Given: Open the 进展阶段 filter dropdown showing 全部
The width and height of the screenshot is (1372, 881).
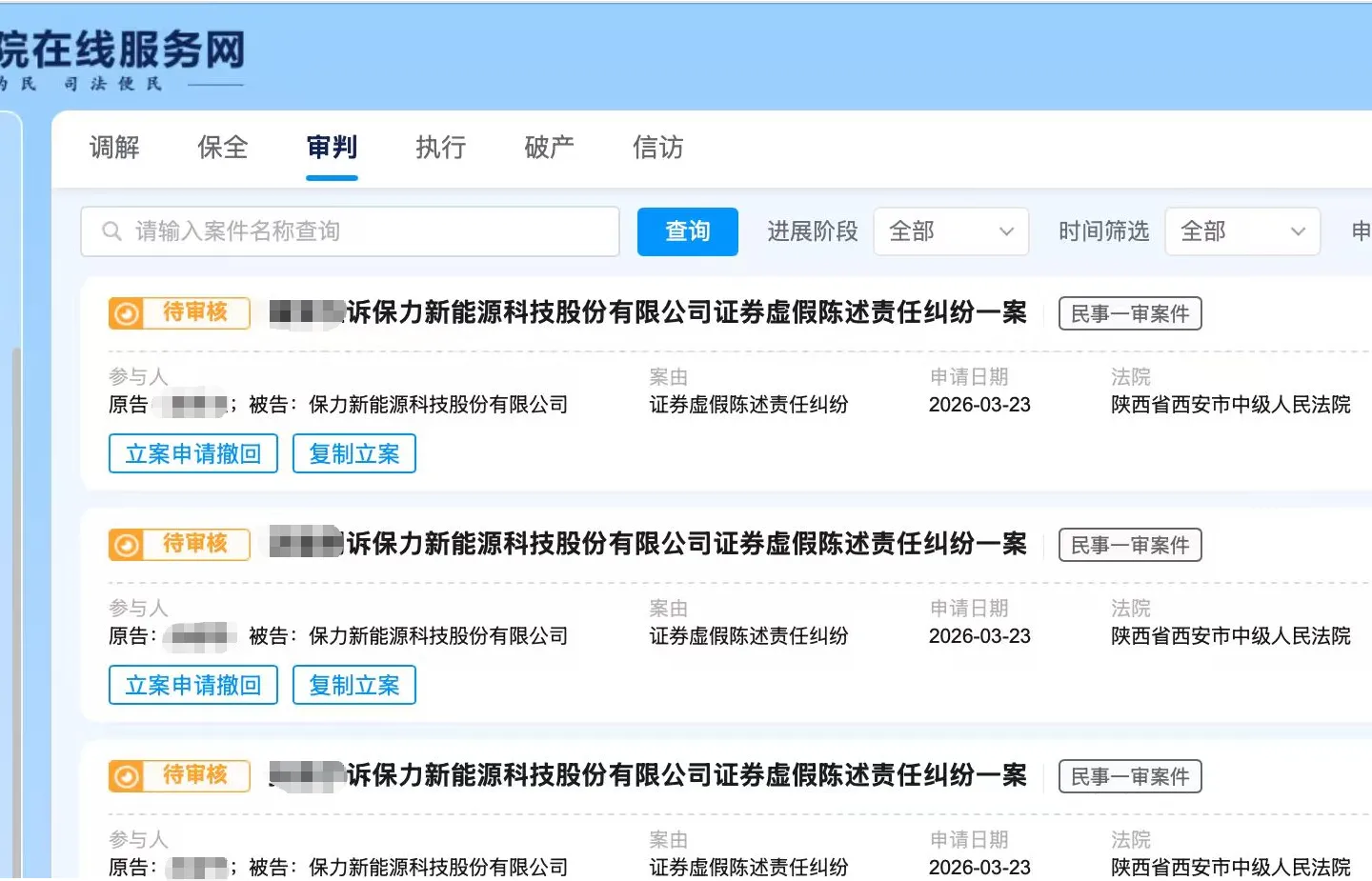Looking at the screenshot, I should coord(950,230).
